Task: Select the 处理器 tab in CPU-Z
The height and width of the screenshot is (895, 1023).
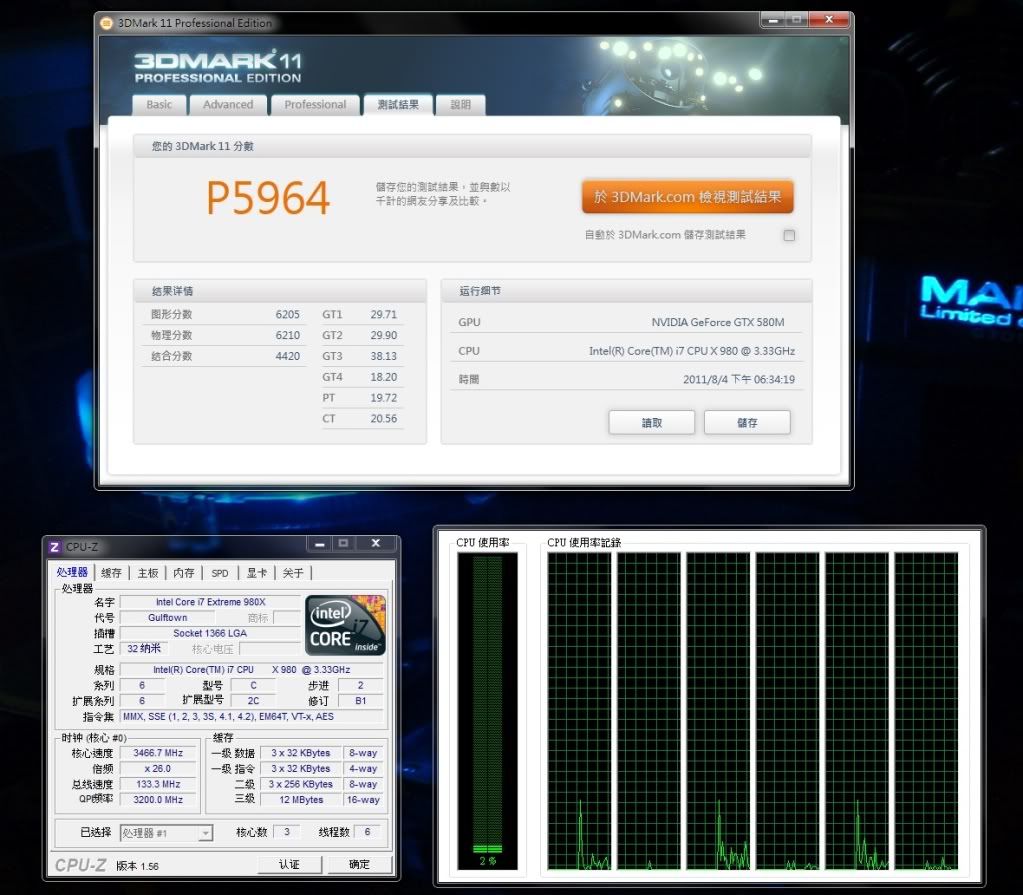Action: pyautogui.click(x=72, y=572)
